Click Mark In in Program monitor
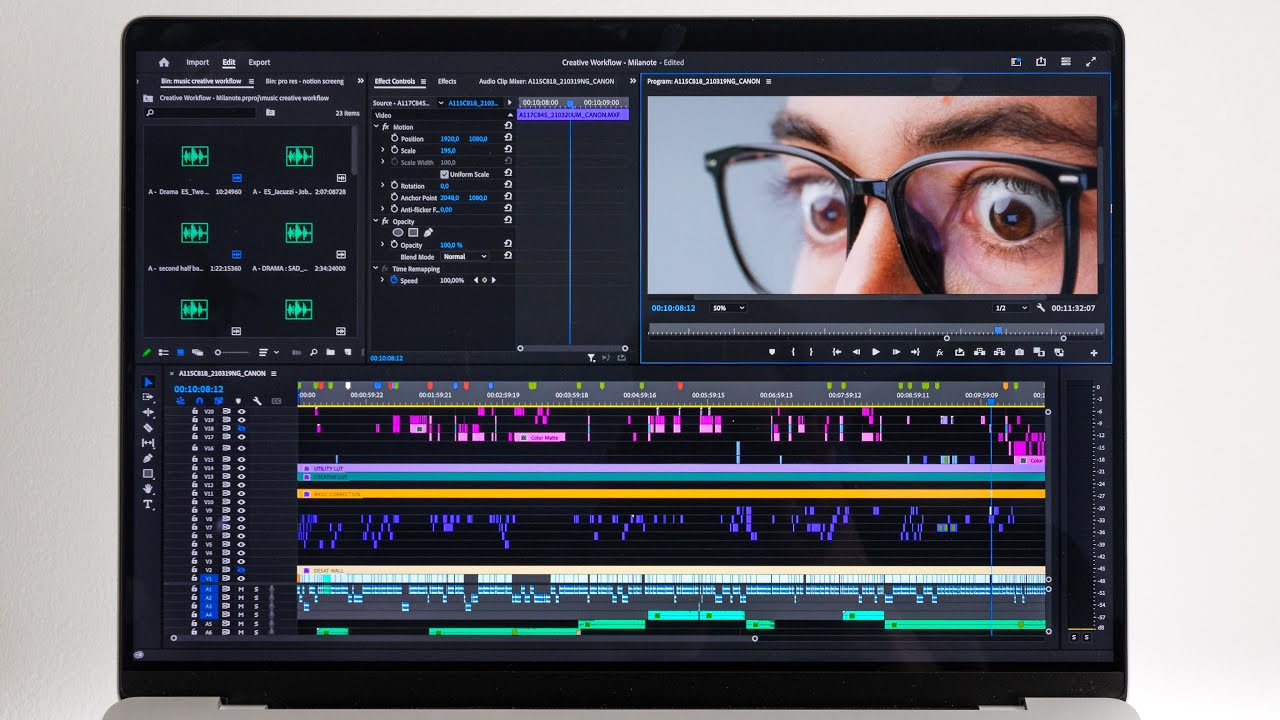 pos(793,352)
